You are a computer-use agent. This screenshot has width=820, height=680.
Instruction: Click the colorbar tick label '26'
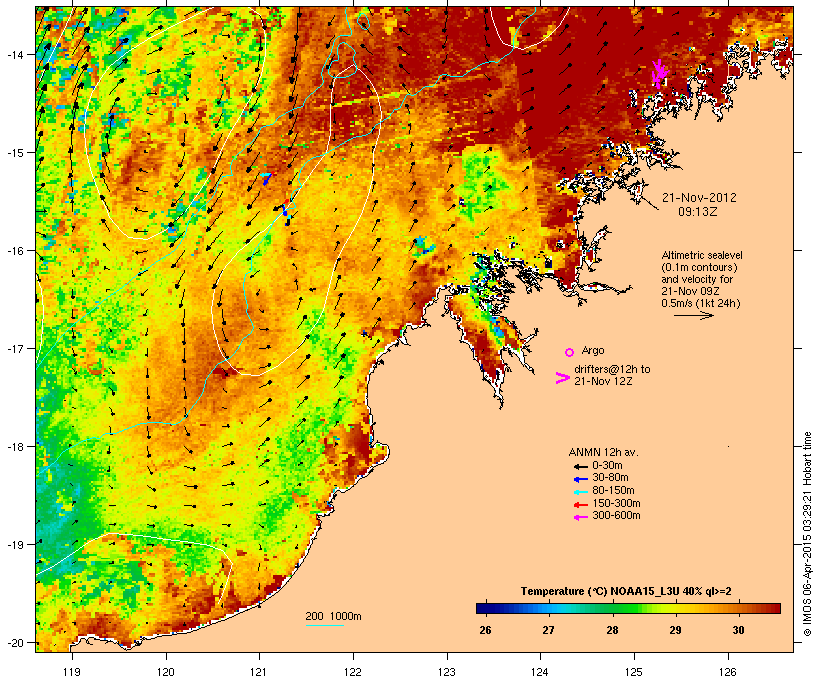485,630
